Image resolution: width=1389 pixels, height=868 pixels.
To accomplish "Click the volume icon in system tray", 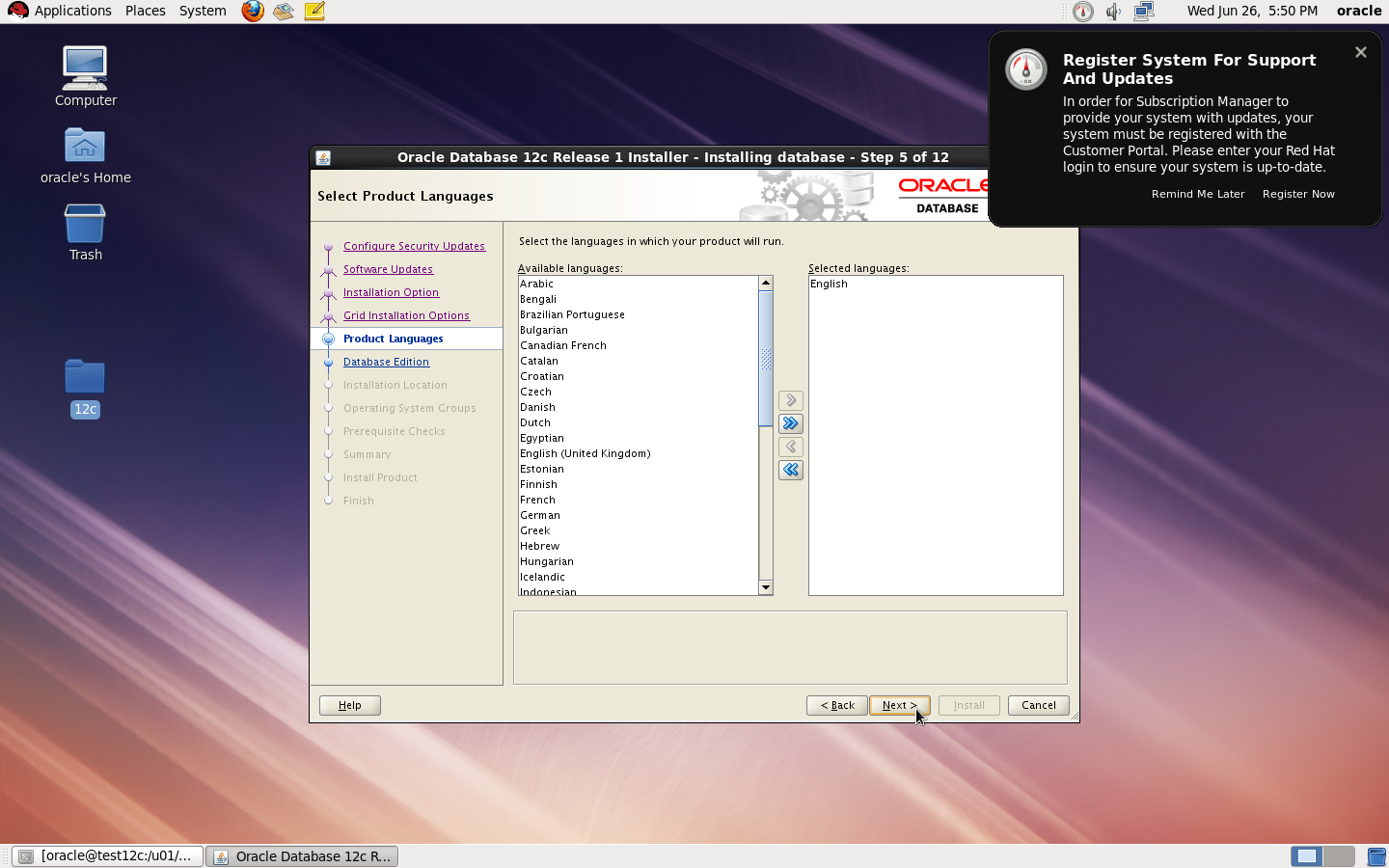I will [x=1113, y=12].
